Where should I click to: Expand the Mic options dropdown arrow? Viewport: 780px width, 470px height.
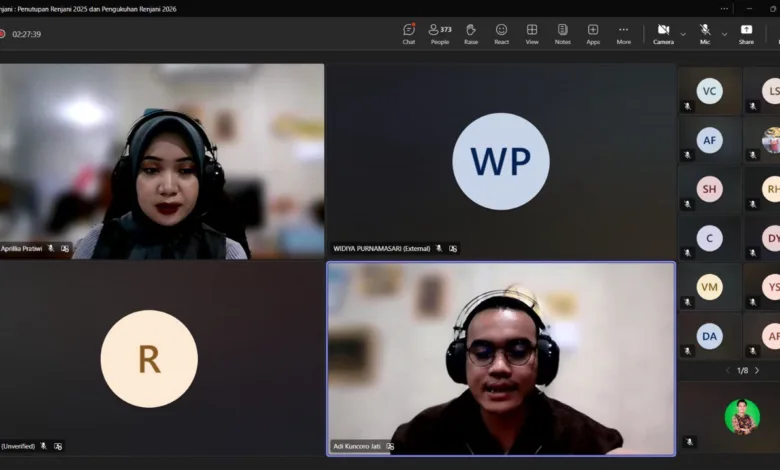pyautogui.click(x=724, y=34)
